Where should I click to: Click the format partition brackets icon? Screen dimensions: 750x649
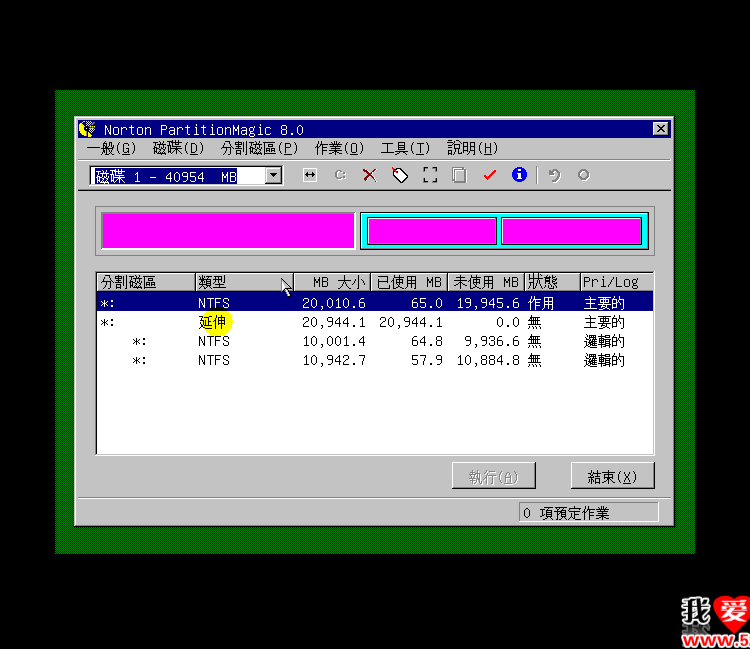(x=430, y=175)
